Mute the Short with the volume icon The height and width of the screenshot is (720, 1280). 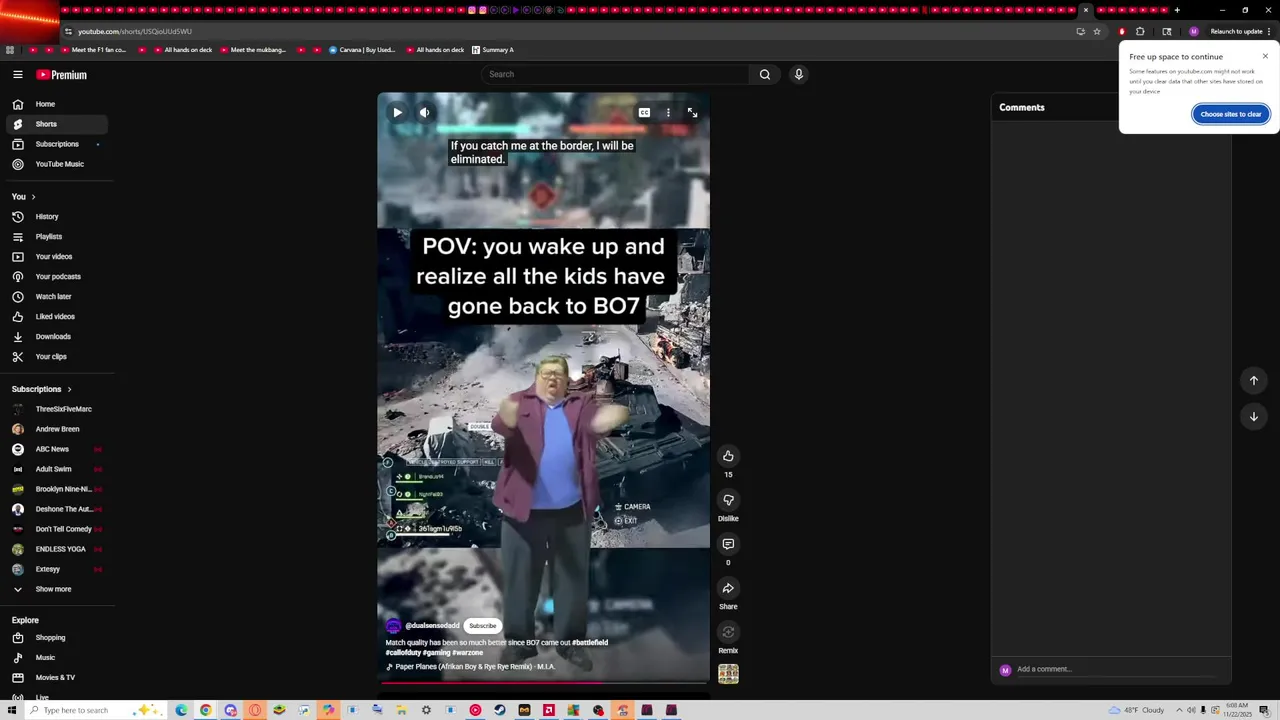(424, 113)
